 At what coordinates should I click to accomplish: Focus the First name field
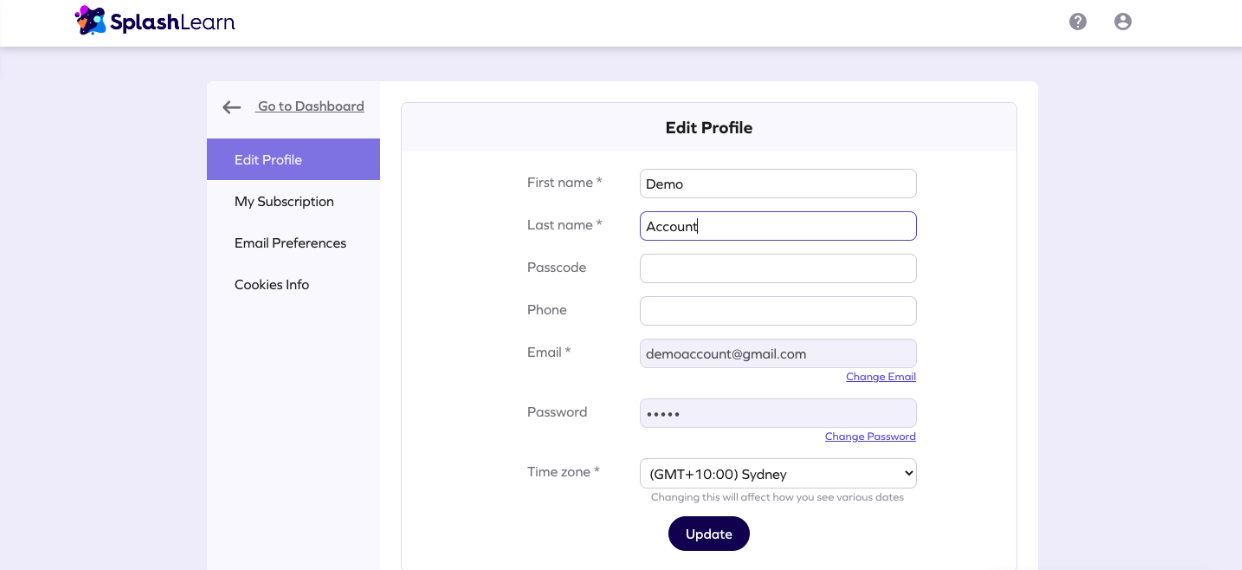tap(778, 184)
